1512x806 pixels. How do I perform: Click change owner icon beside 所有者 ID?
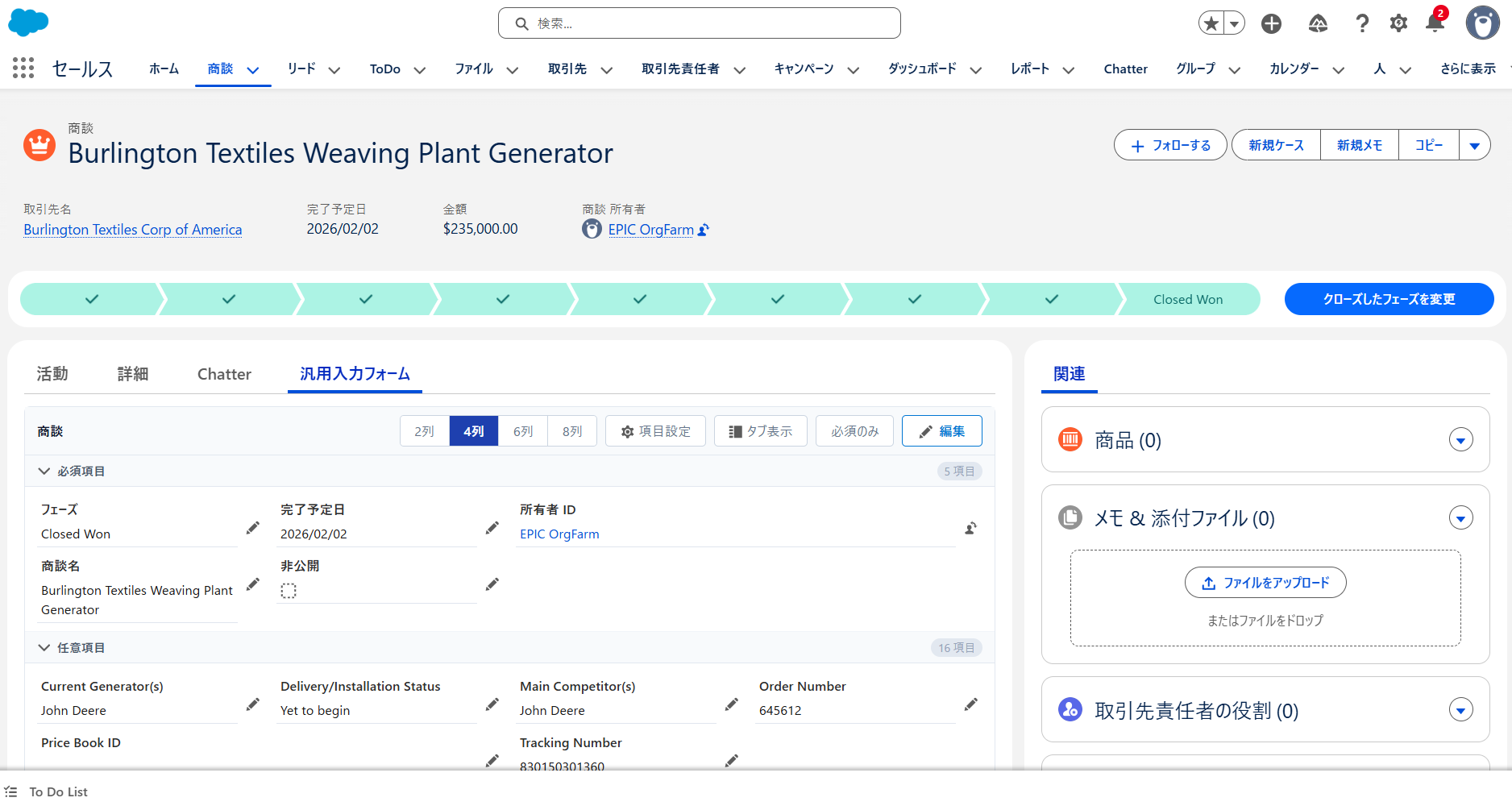[970, 529]
